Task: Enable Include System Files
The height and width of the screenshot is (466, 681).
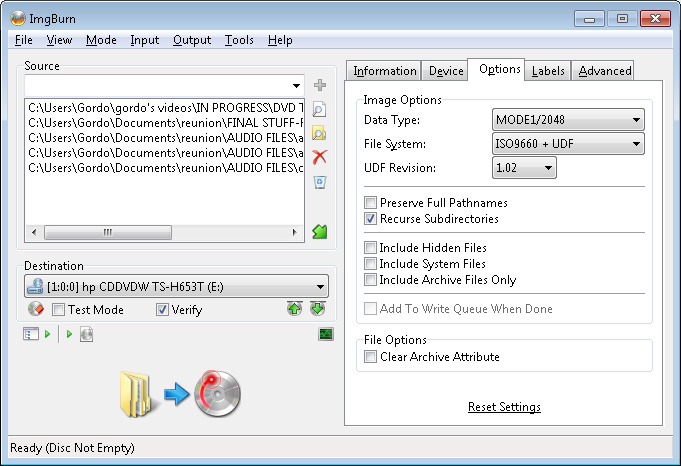Action: pos(370,264)
